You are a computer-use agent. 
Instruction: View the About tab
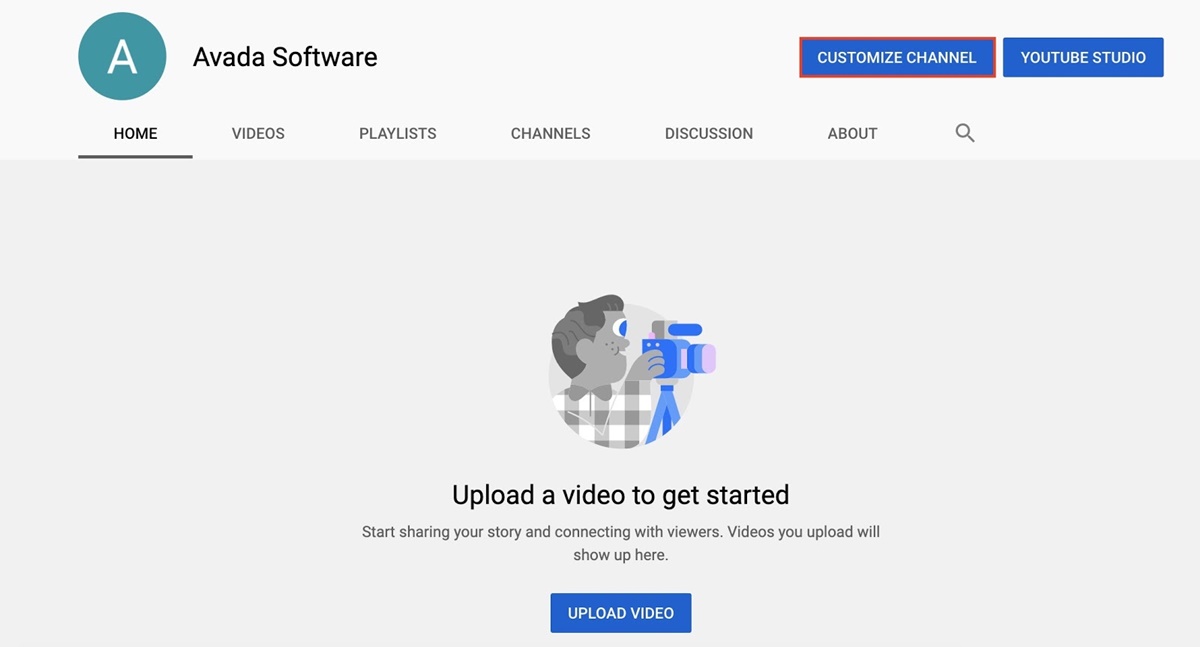[x=852, y=133]
